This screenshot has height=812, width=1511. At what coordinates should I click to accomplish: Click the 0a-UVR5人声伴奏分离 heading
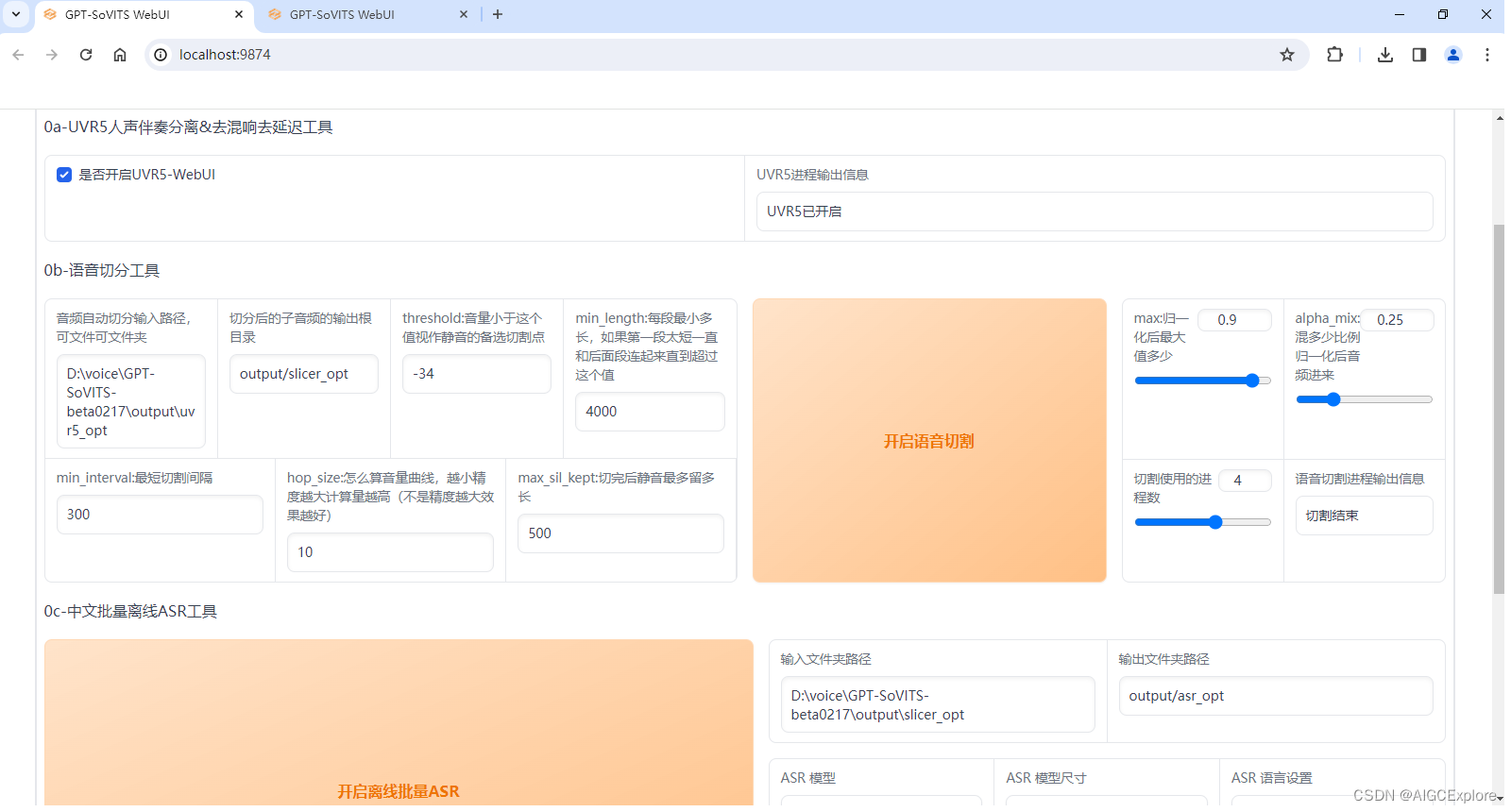[188, 127]
